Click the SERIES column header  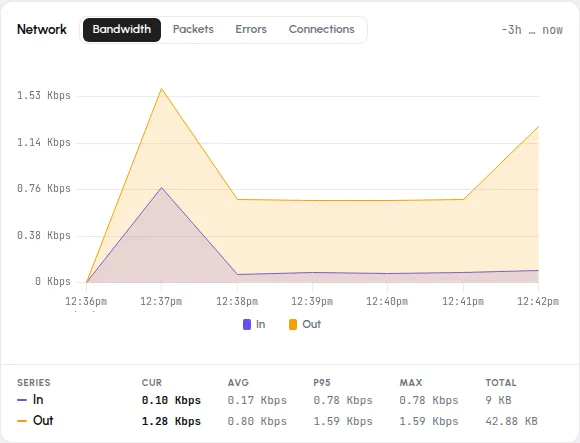[x=34, y=383]
